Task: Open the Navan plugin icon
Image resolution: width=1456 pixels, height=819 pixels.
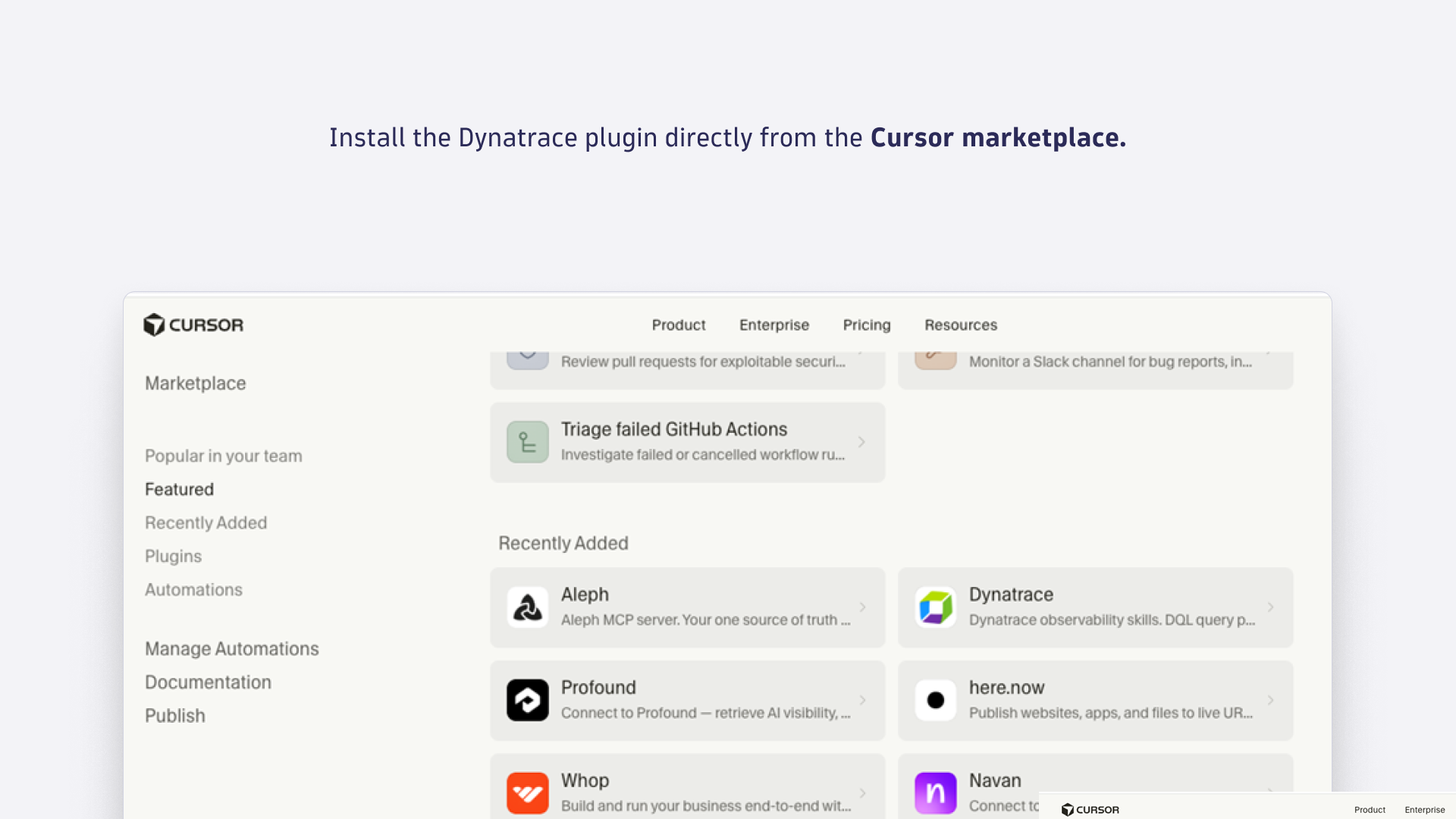Action: (x=936, y=793)
